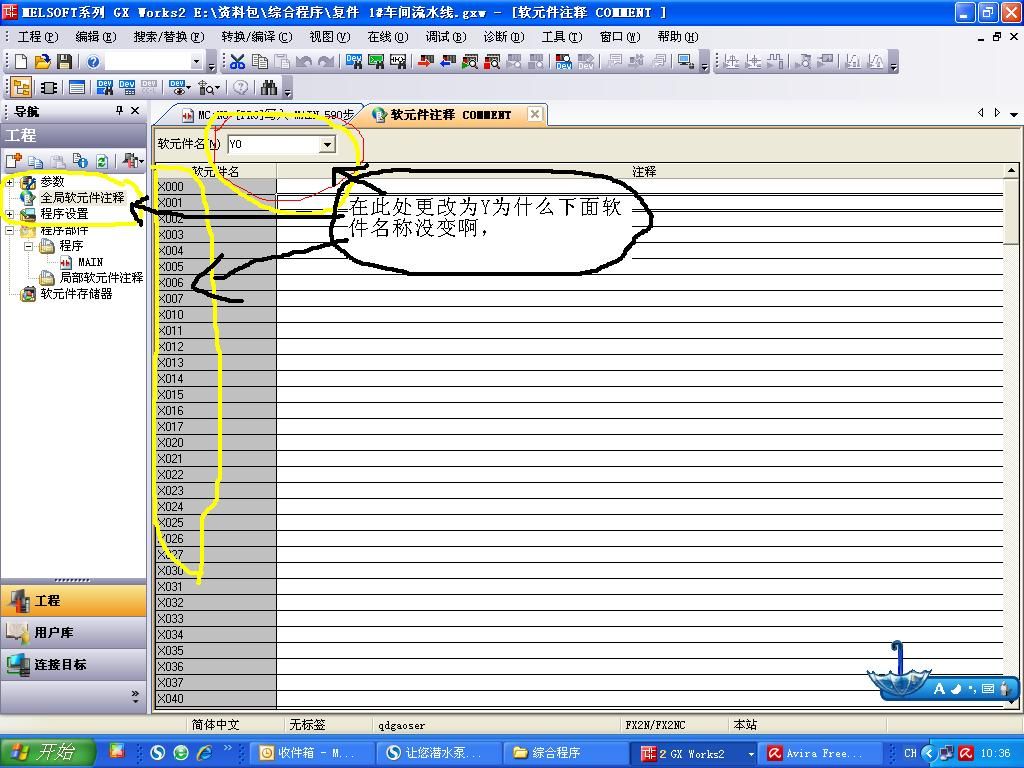The height and width of the screenshot is (768, 1024).
Task: Switch to 综合程序 folder taskbar button
Action: pyautogui.click(x=566, y=754)
